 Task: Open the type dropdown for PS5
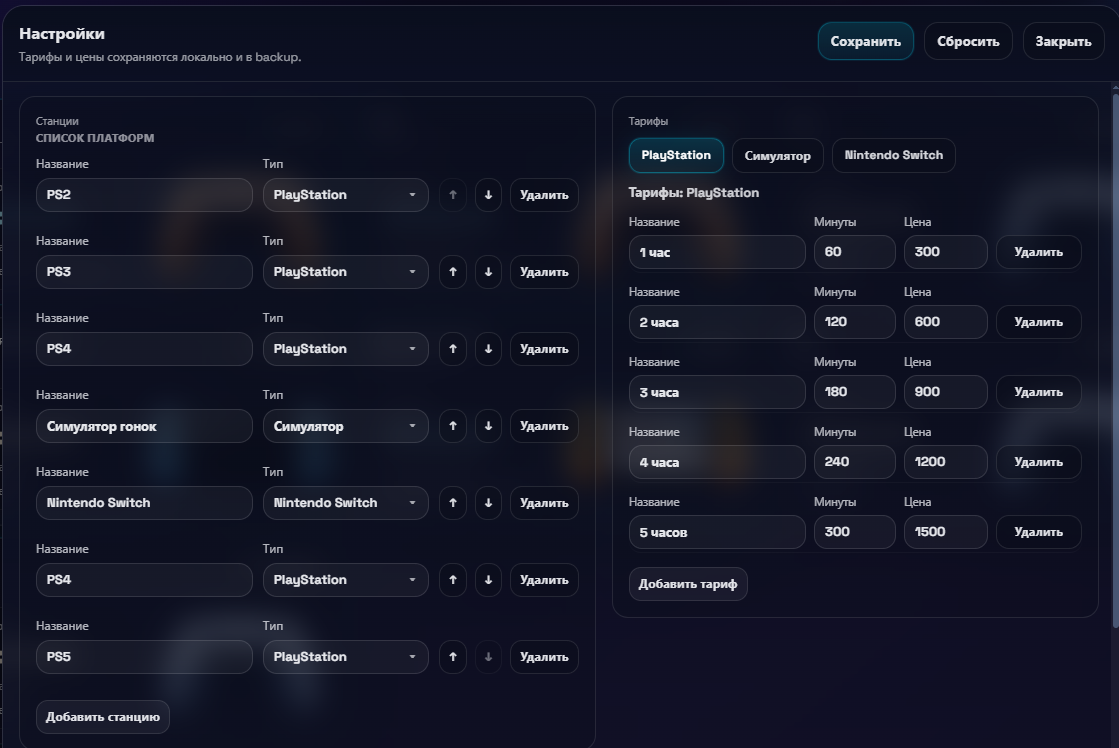pyautogui.click(x=345, y=657)
